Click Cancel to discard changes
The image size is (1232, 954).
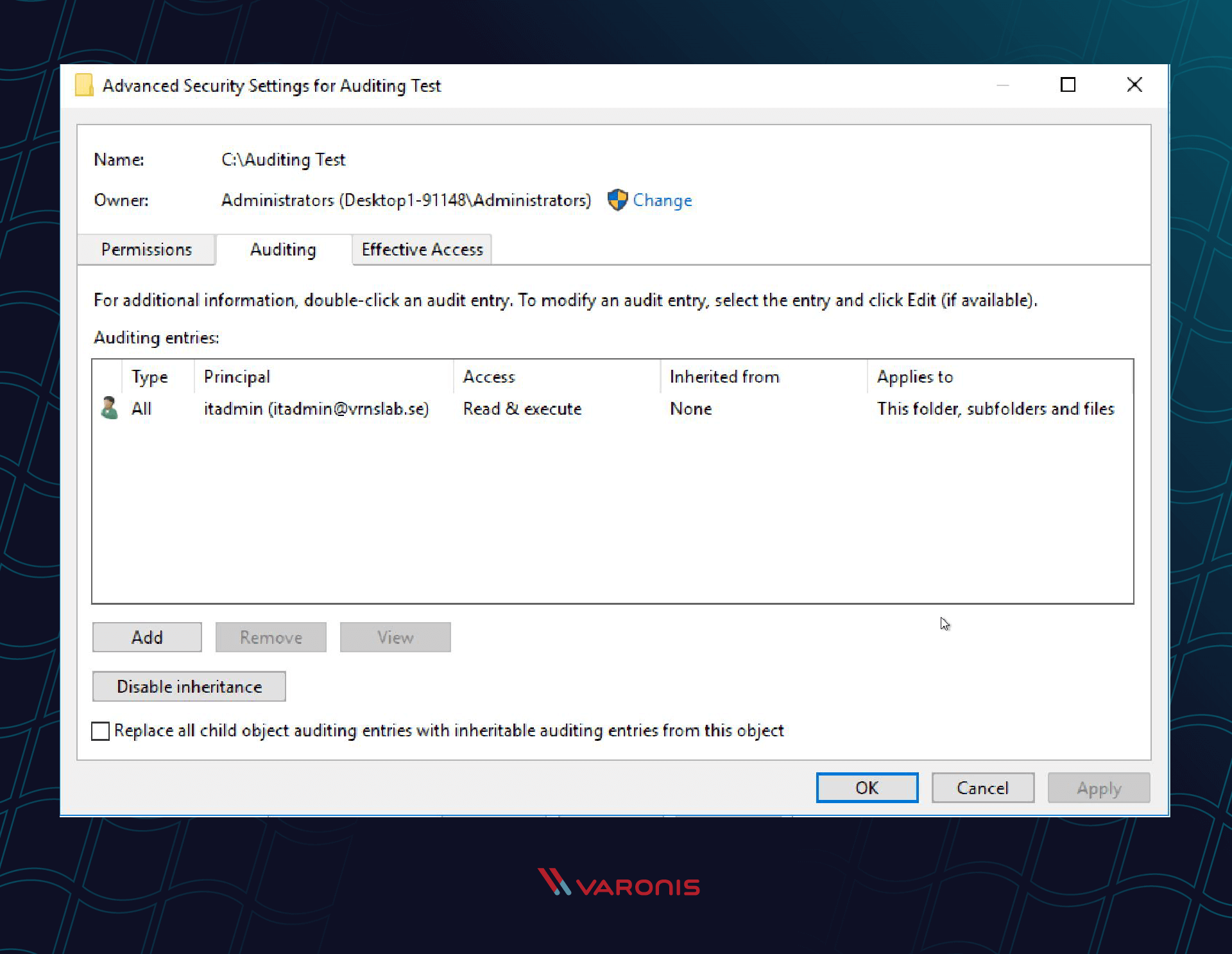pos(983,787)
